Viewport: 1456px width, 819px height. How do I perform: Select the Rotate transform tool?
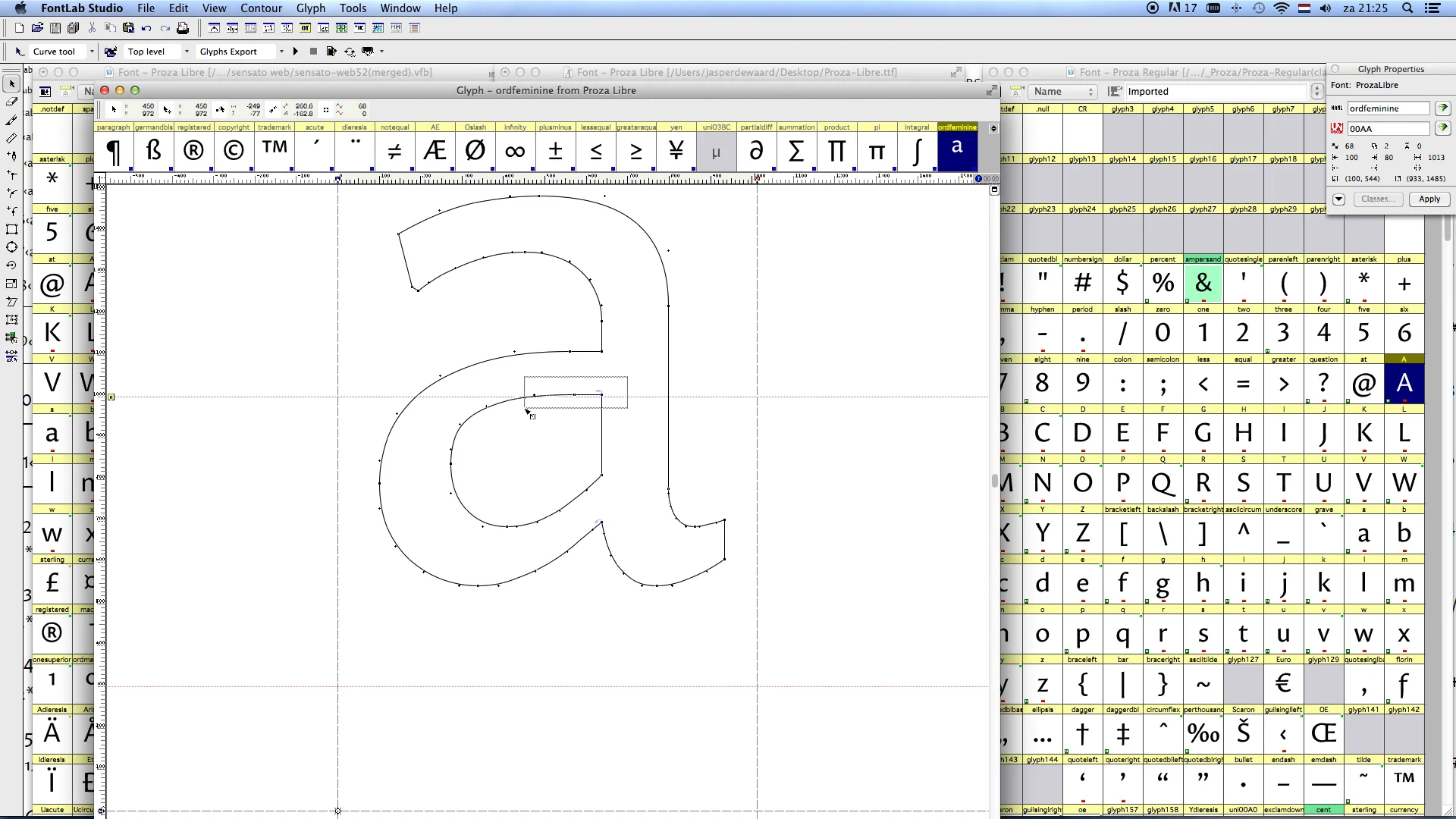[x=11, y=265]
